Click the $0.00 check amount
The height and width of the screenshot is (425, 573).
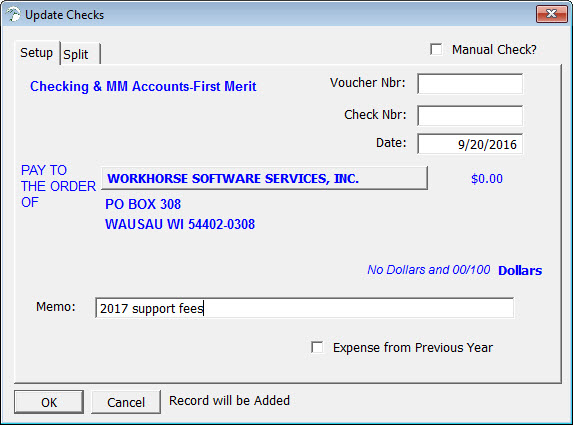click(x=487, y=179)
